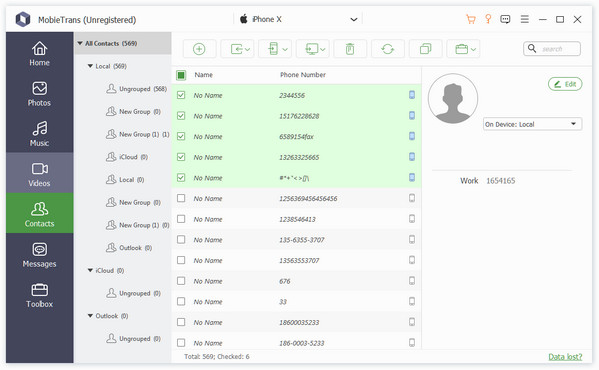Image resolution: width=599 pixels, height=370 pixels.
Task: Open the Data lost? link
Action: pos(565,357)
